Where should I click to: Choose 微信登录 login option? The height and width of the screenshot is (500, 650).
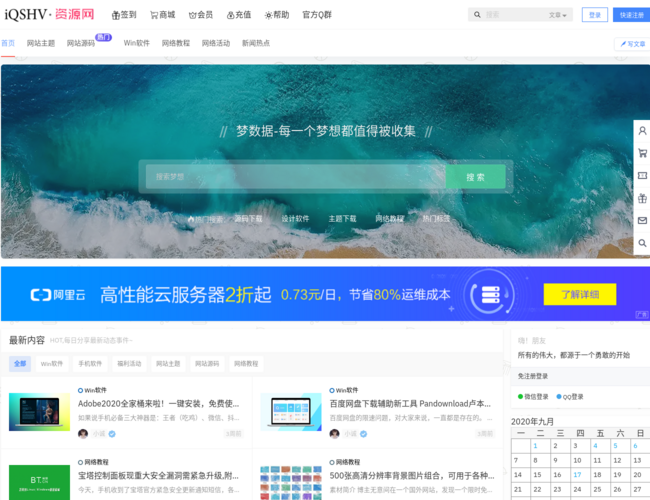tap(533, 397)
